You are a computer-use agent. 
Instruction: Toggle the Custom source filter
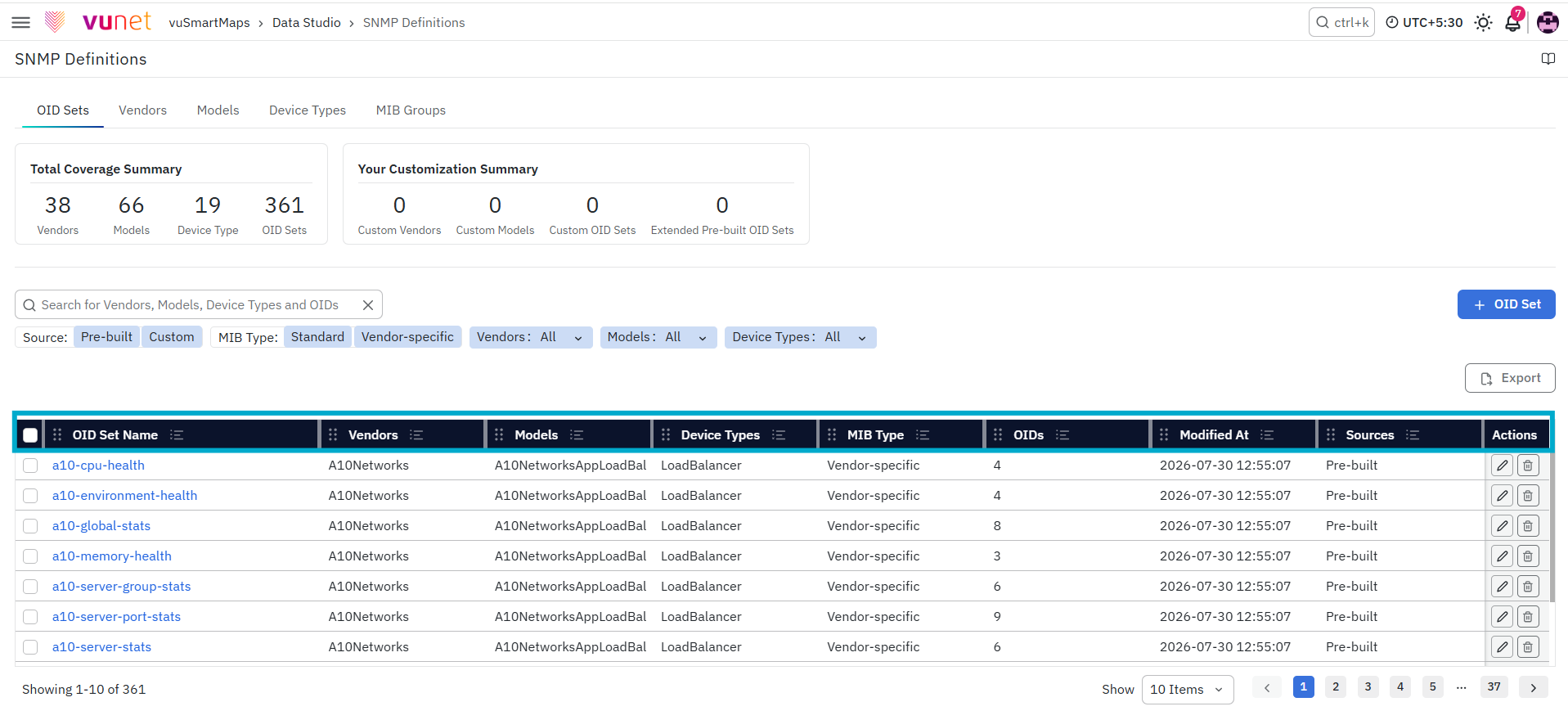point(172,337)
